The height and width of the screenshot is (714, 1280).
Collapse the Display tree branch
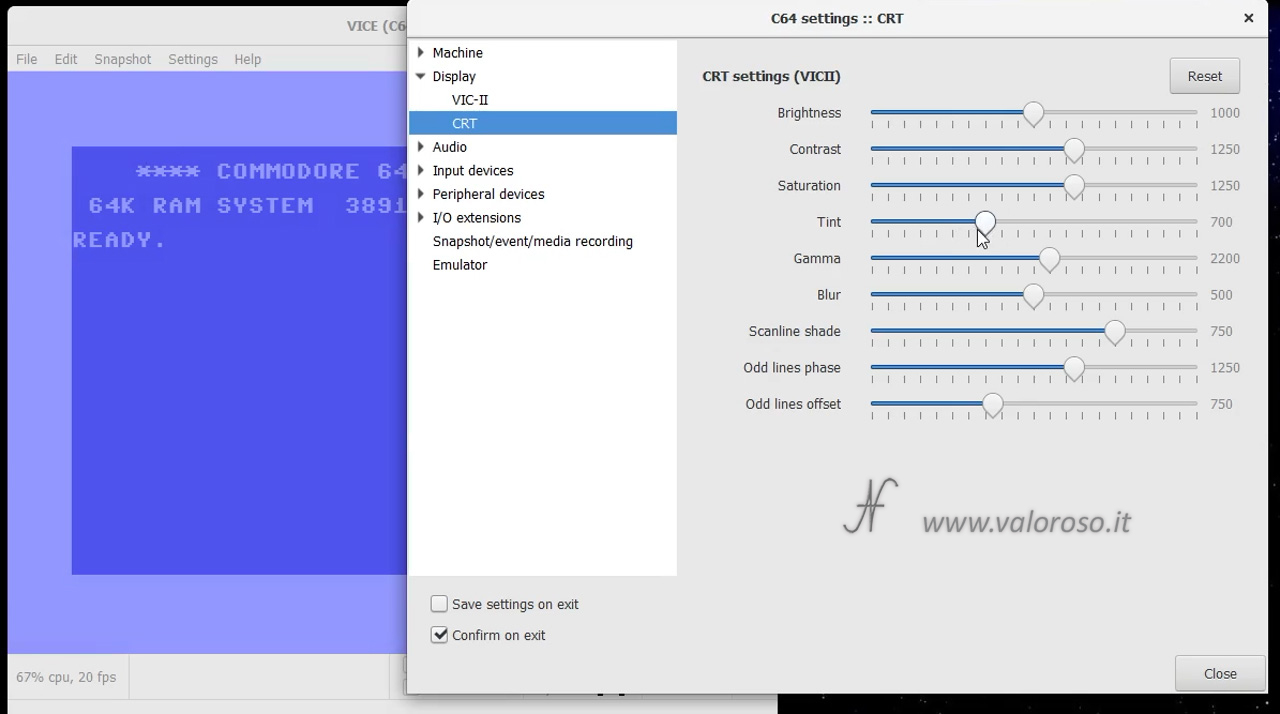pos(421,76)
